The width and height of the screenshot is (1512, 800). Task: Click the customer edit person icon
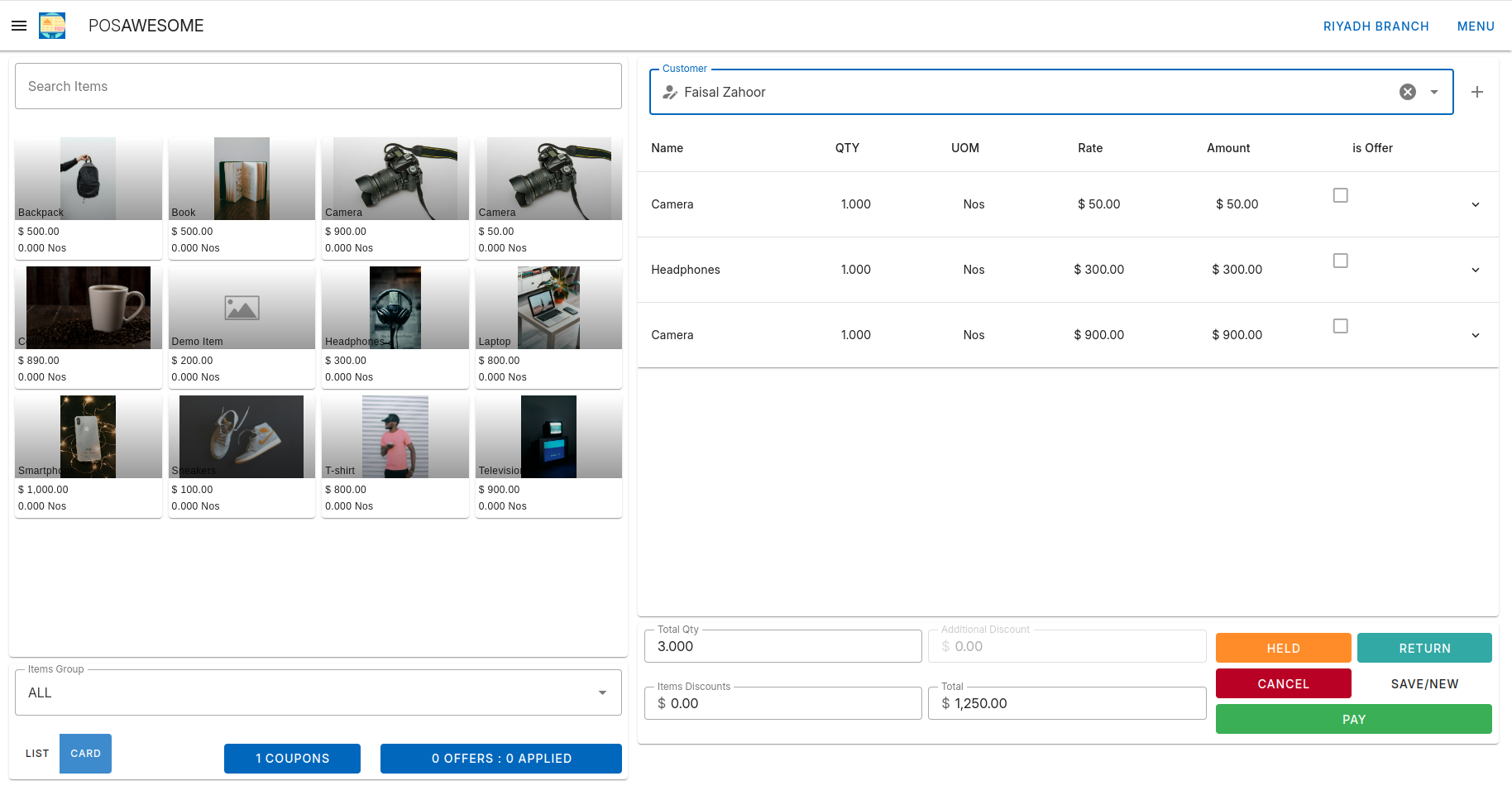(x=670, y=93)
